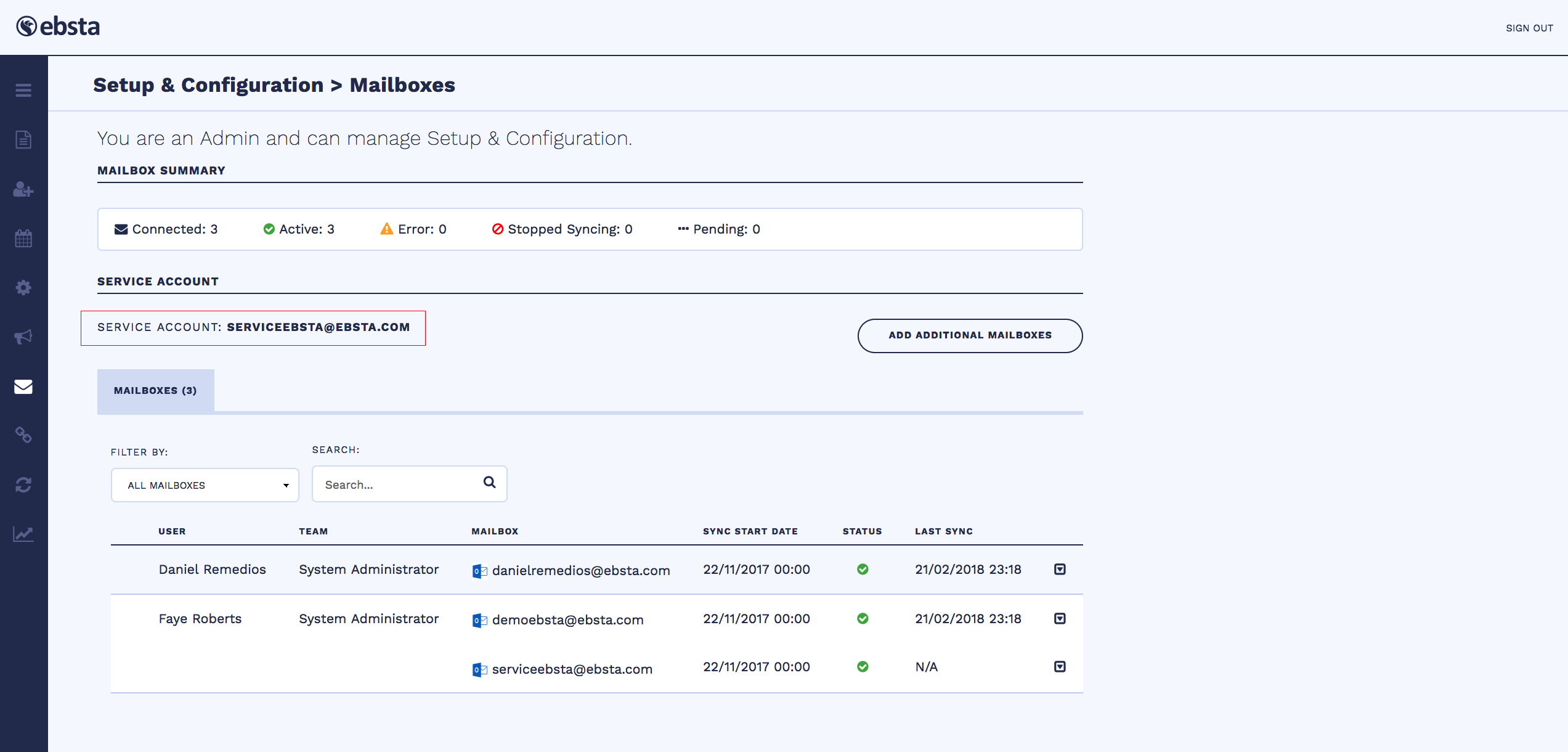1568x752 pixels.
Task: Click the mailbox search input field
Action: (x=397, y=485)
